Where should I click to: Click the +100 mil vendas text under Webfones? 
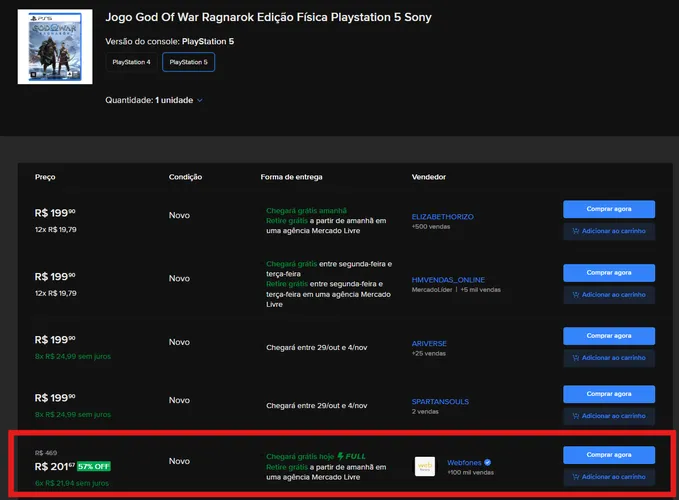tap(470, 473)
